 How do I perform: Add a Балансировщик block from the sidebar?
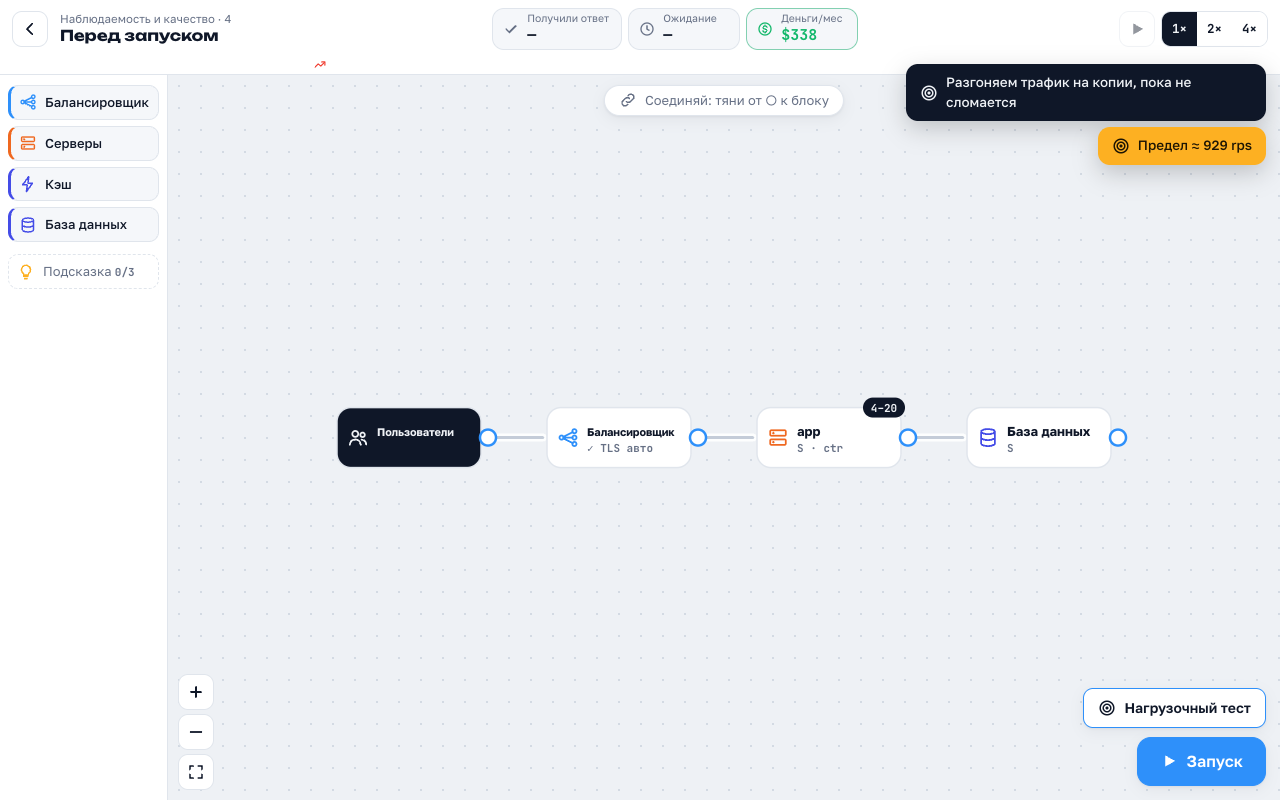click(x=84, y=102)
